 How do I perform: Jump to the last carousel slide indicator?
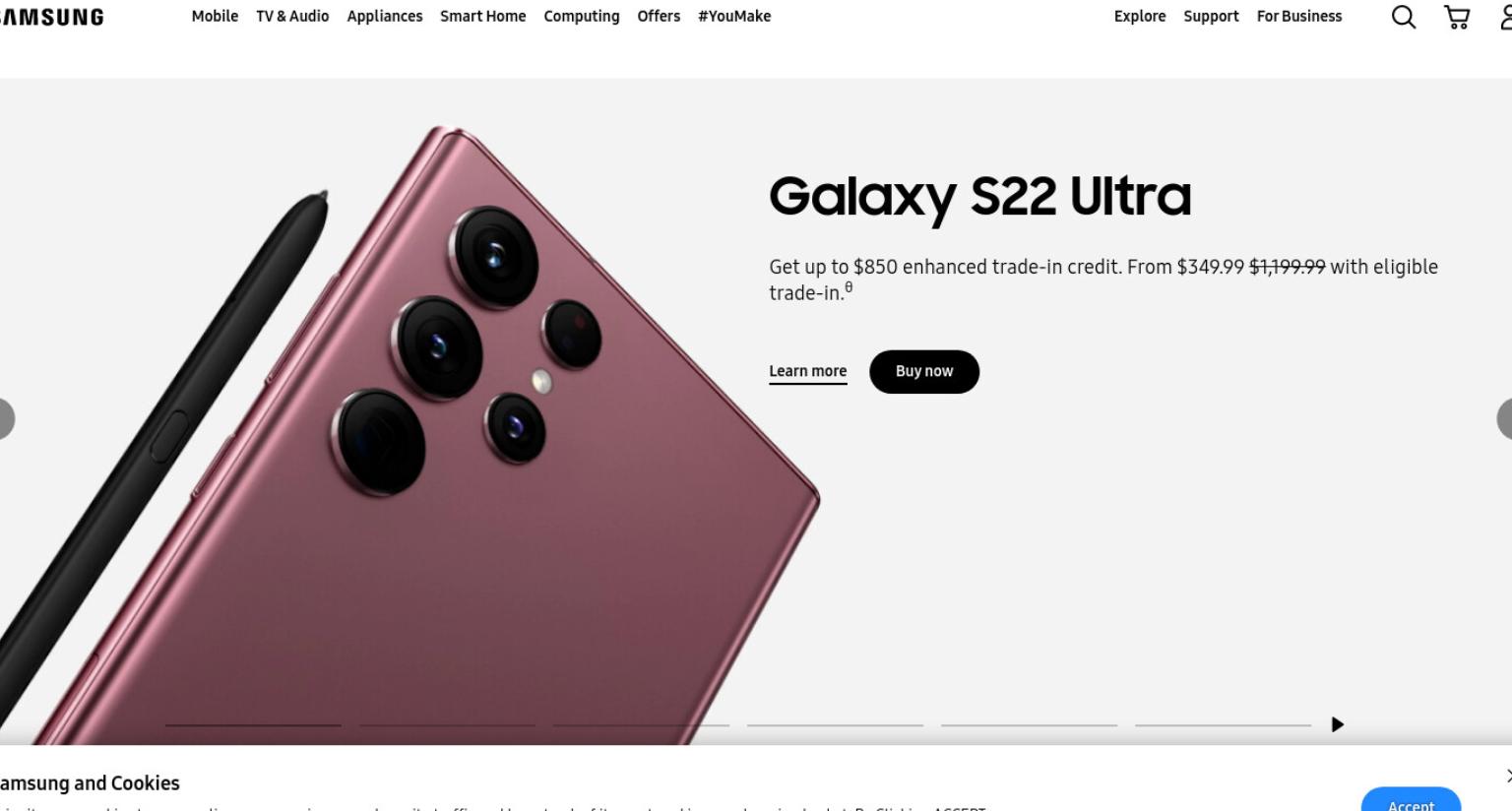point(1223,725)
